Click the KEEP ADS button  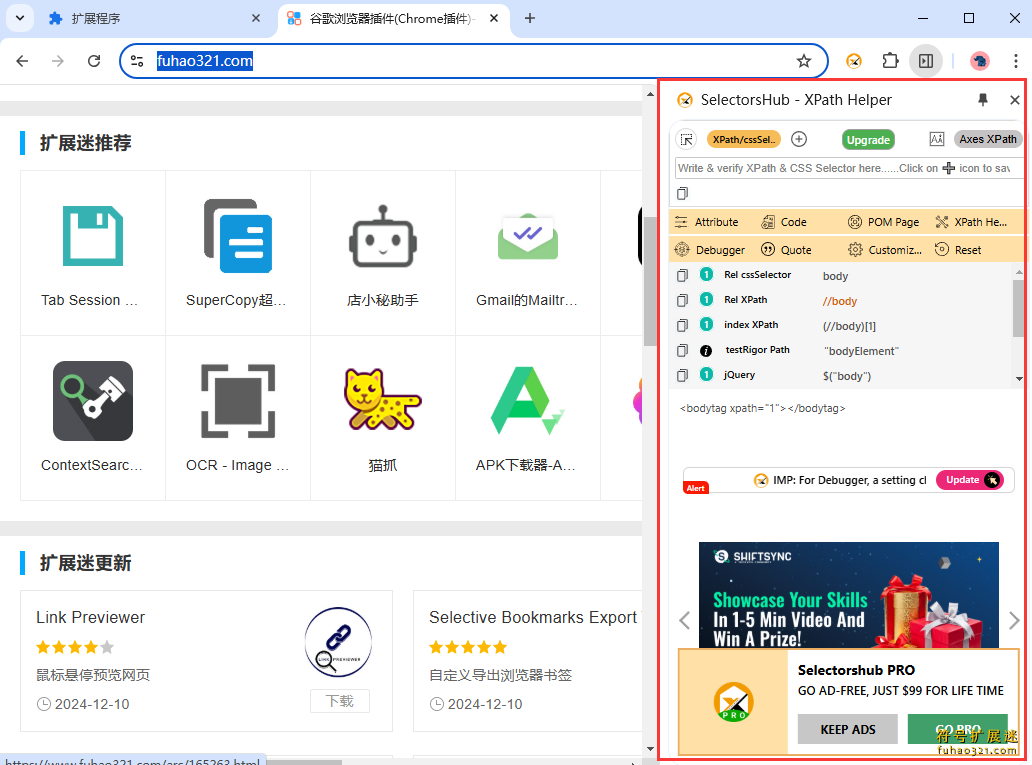pos(847,729)
